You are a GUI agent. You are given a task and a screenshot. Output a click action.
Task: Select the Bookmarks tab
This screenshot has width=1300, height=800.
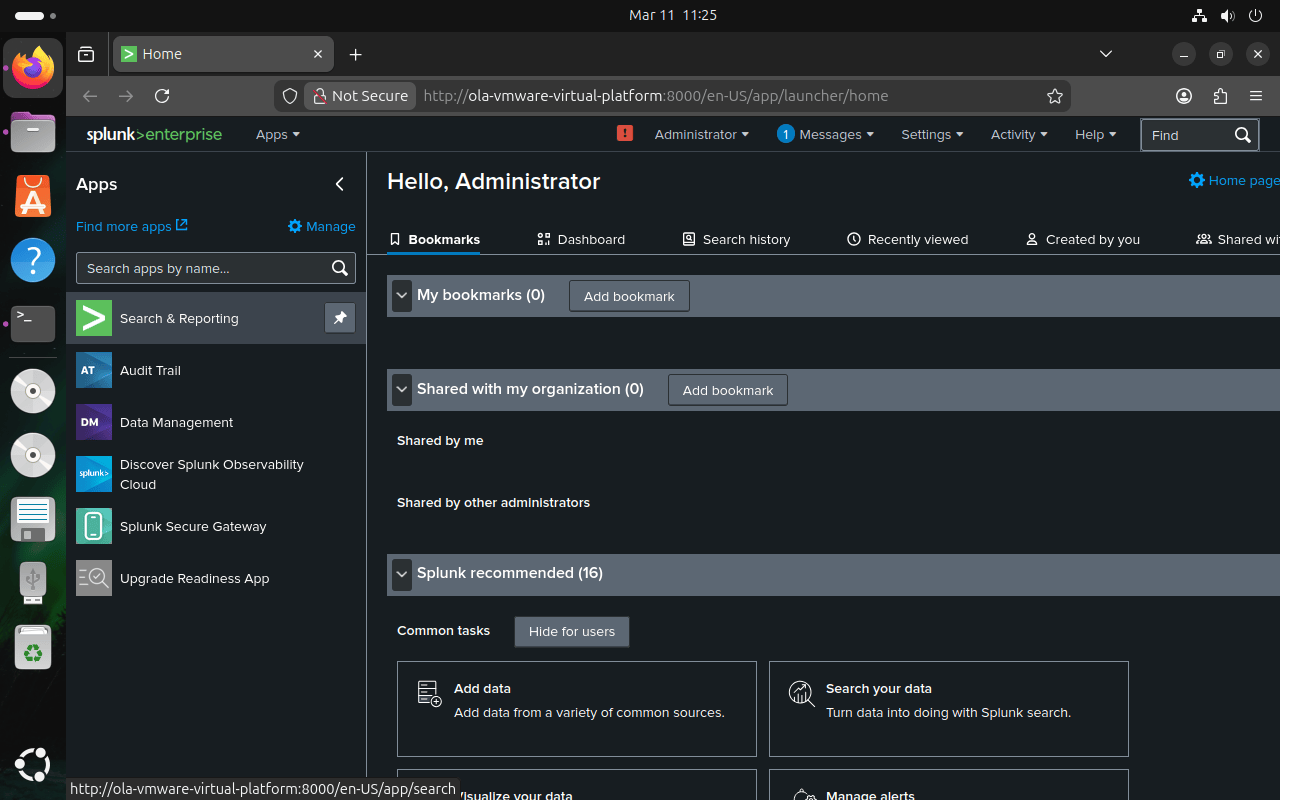(434, 239)
